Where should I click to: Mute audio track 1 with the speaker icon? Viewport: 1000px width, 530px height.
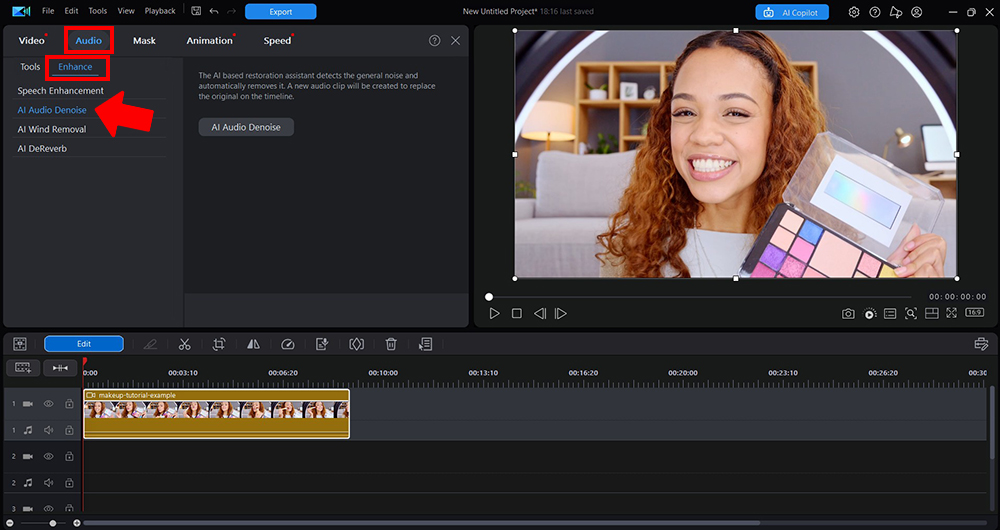point(48,430)
